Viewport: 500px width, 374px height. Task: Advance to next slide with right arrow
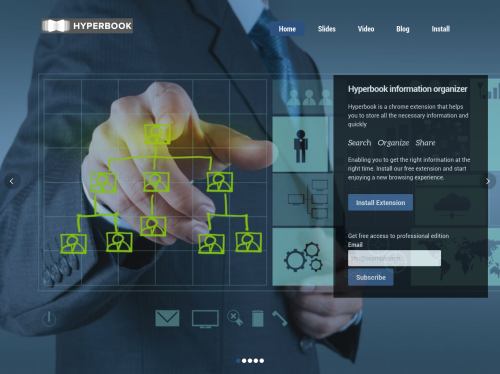[488, 181]
